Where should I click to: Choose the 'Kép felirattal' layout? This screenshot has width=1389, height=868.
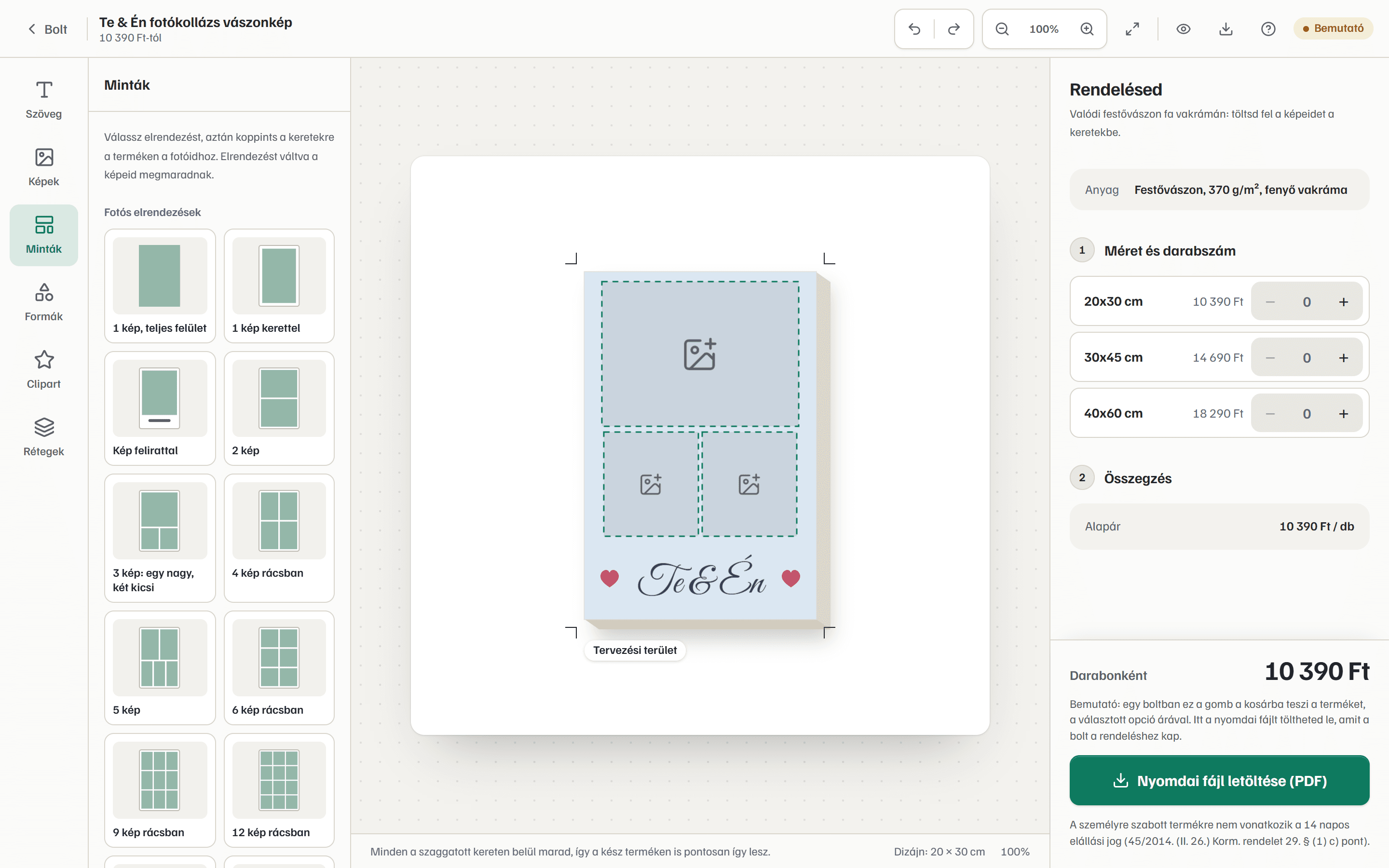(160, 408)
